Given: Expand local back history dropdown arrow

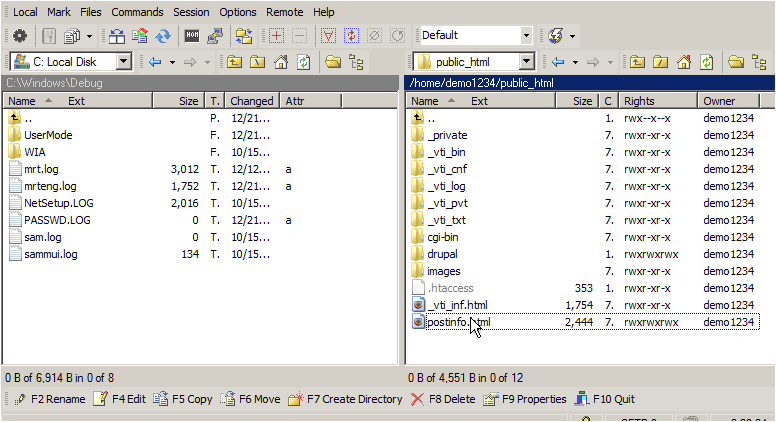Looking at the screenshot, I should click(172, 62).
